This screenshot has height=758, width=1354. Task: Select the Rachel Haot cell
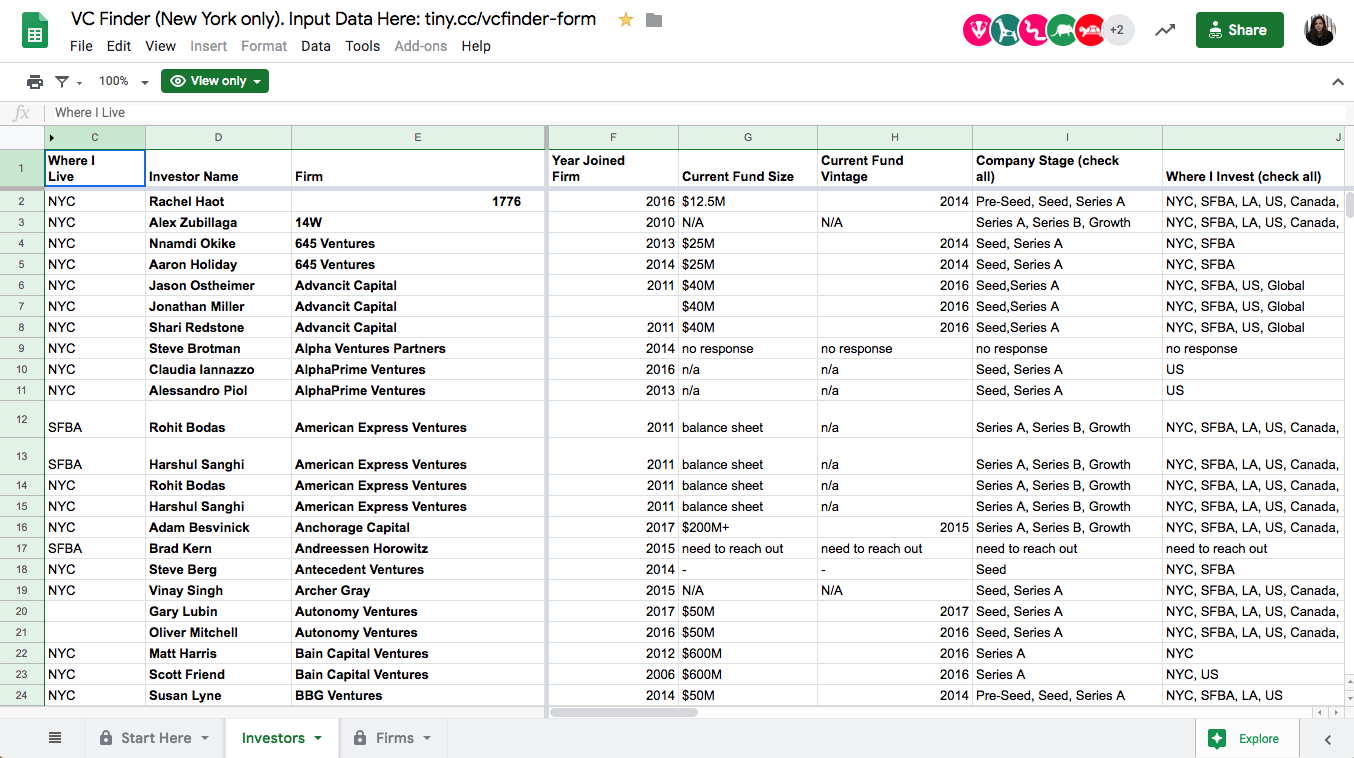[x=218, y=201]
